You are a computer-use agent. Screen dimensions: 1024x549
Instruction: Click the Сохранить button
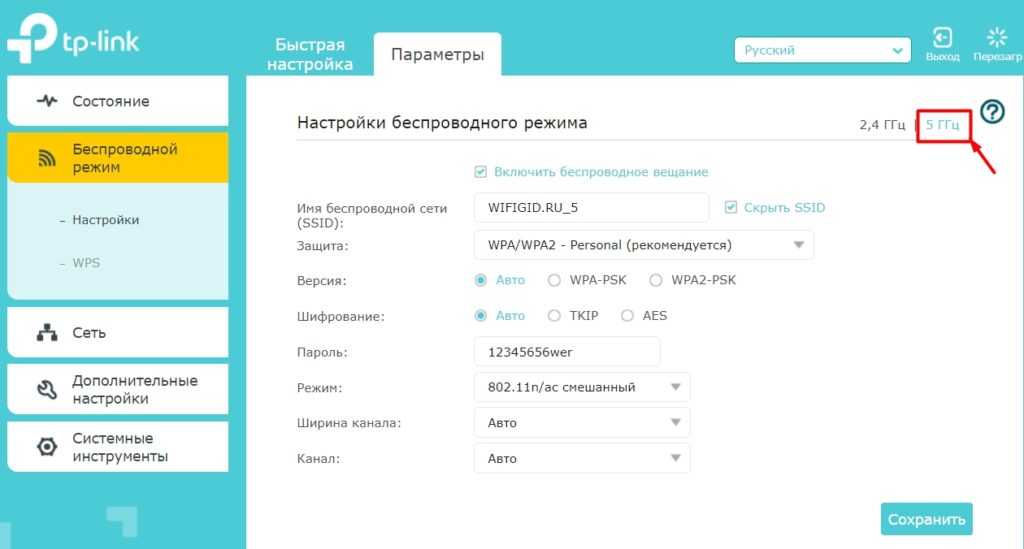926,520
